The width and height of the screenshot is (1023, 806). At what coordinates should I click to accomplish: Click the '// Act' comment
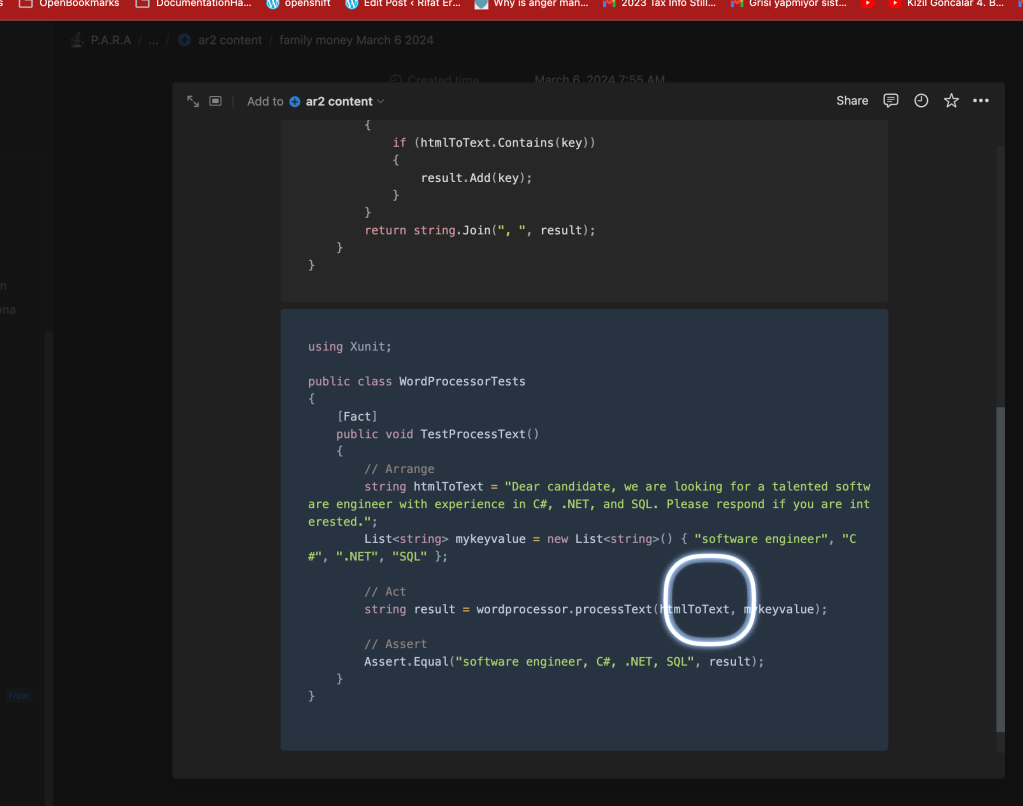385,592
